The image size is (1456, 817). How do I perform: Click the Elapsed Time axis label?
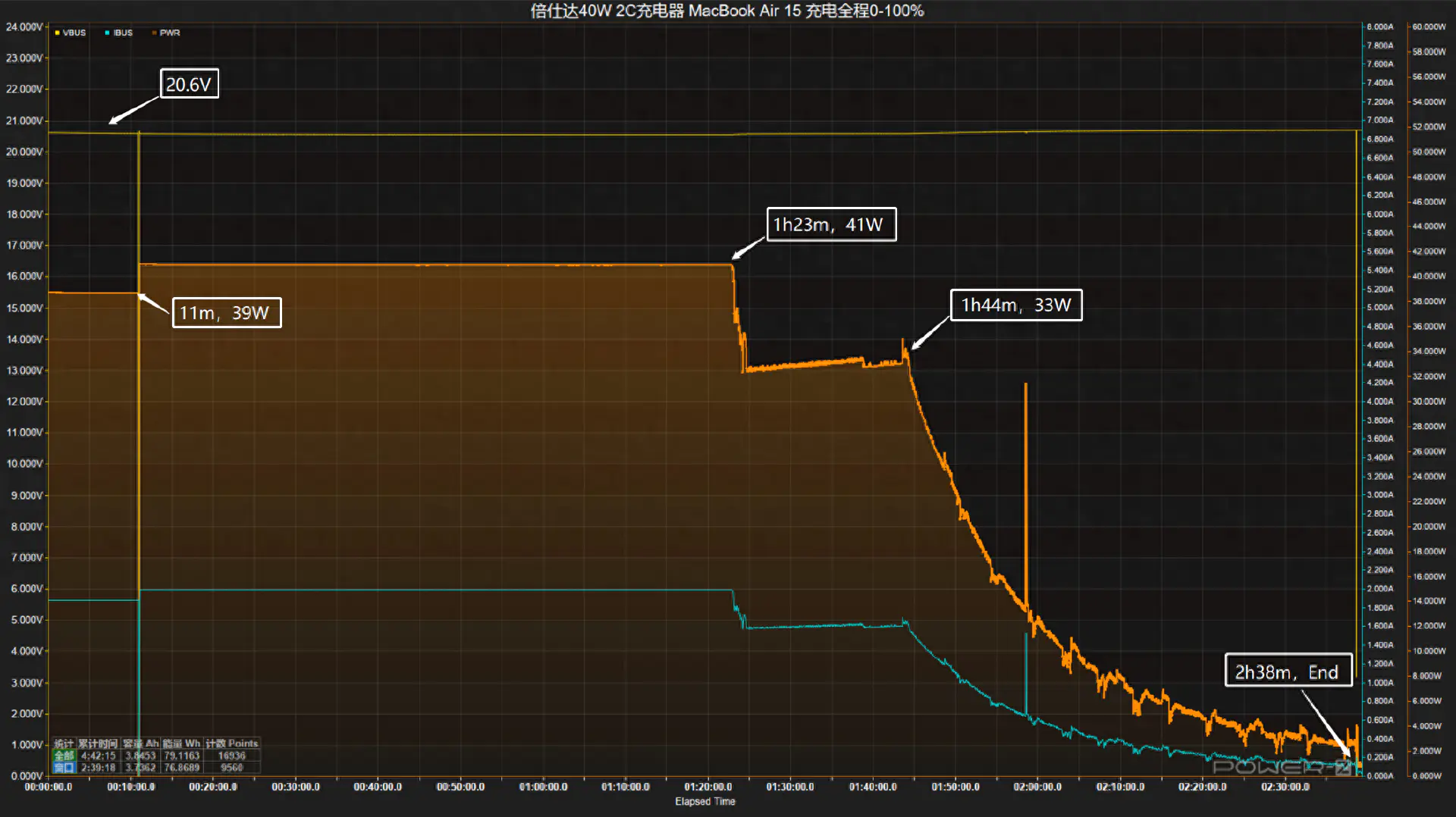click(705, 801)
